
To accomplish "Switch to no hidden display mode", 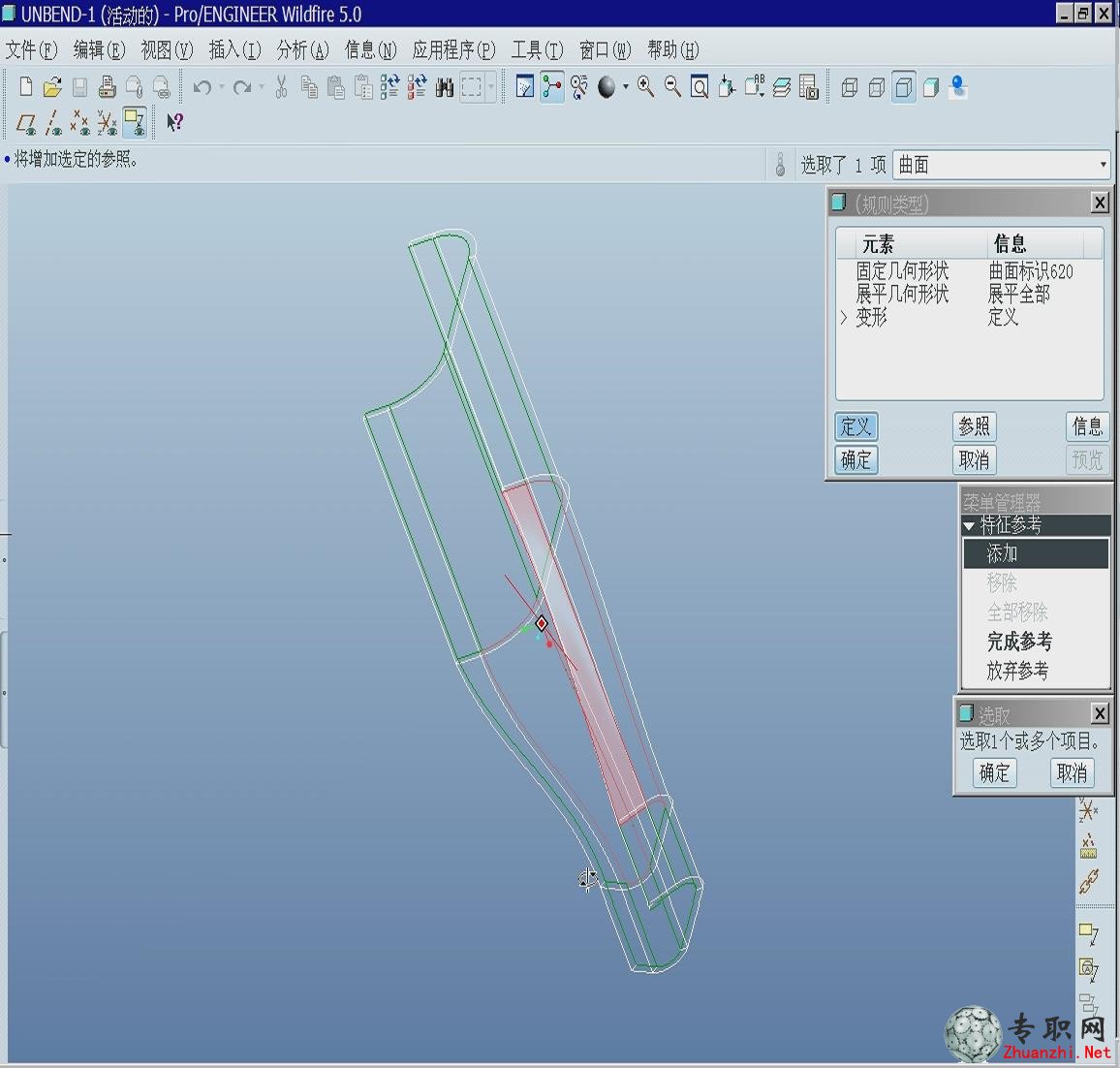I will pyautogui.click(x=904, y=87).
